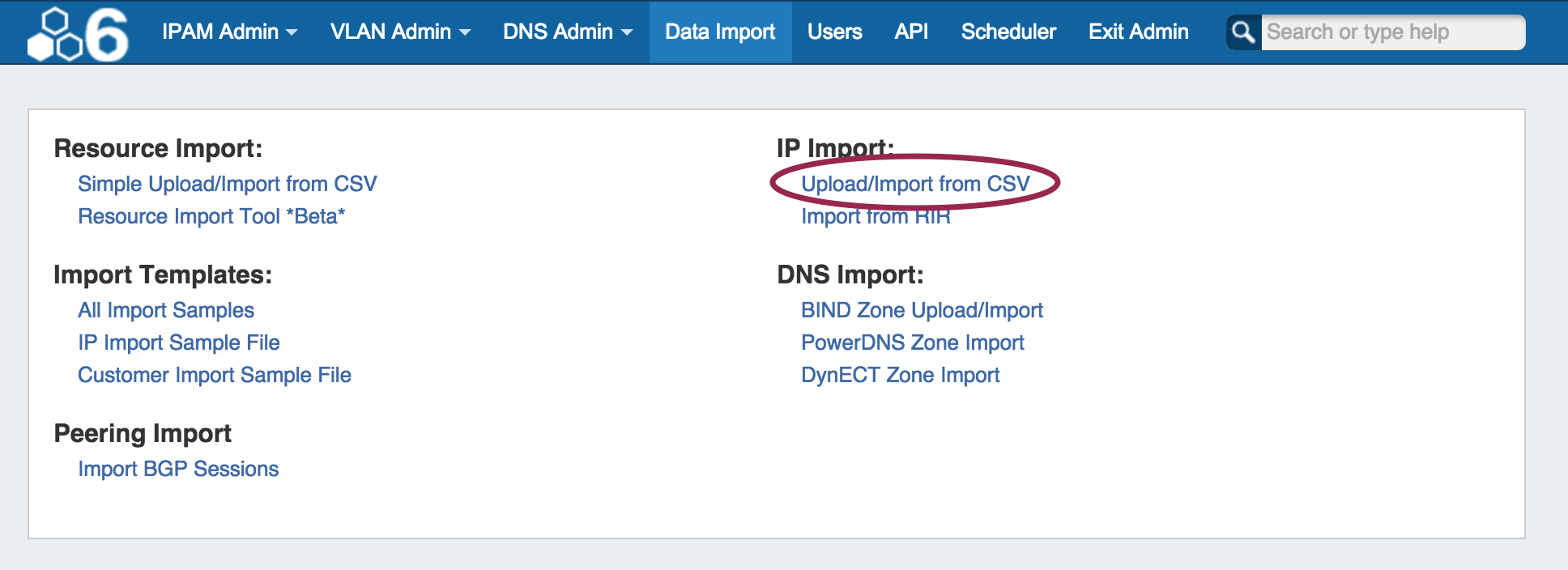Open the Scheduler page
The height and width of the screenshot is (570, 1568).
1008,32
